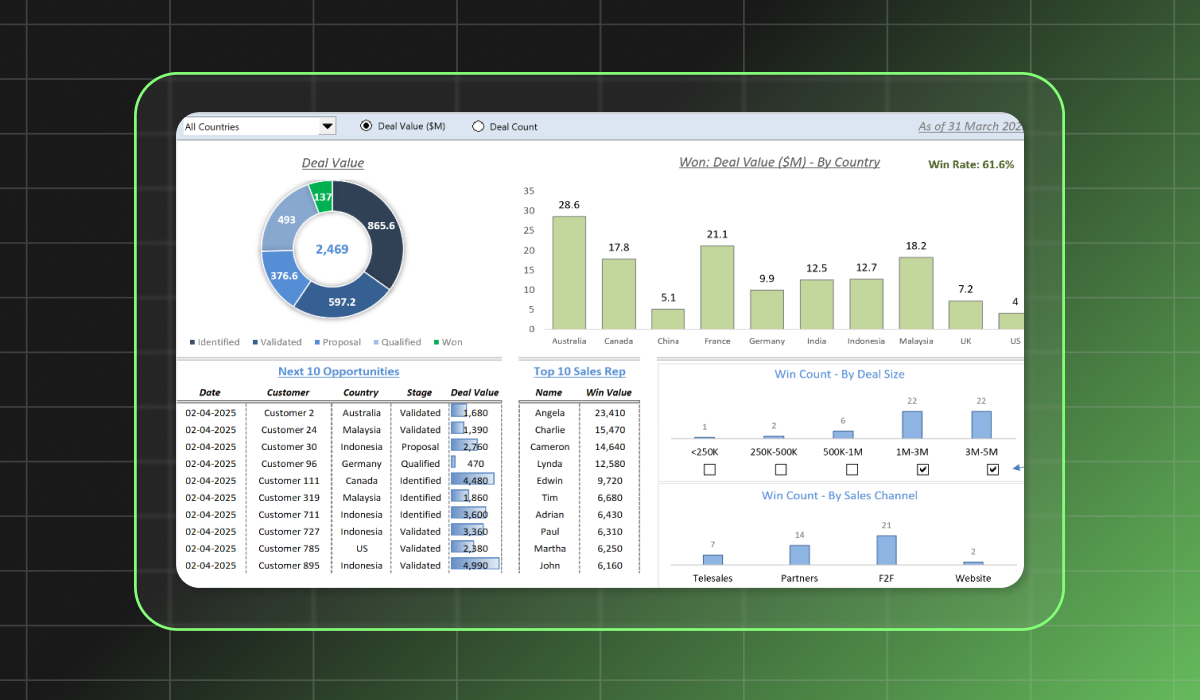Screen dimensions: 1200x700
Task: Uncheck the 3M-5M deal size checkbox
Action: pyautogui.click(x=993, y=469)
